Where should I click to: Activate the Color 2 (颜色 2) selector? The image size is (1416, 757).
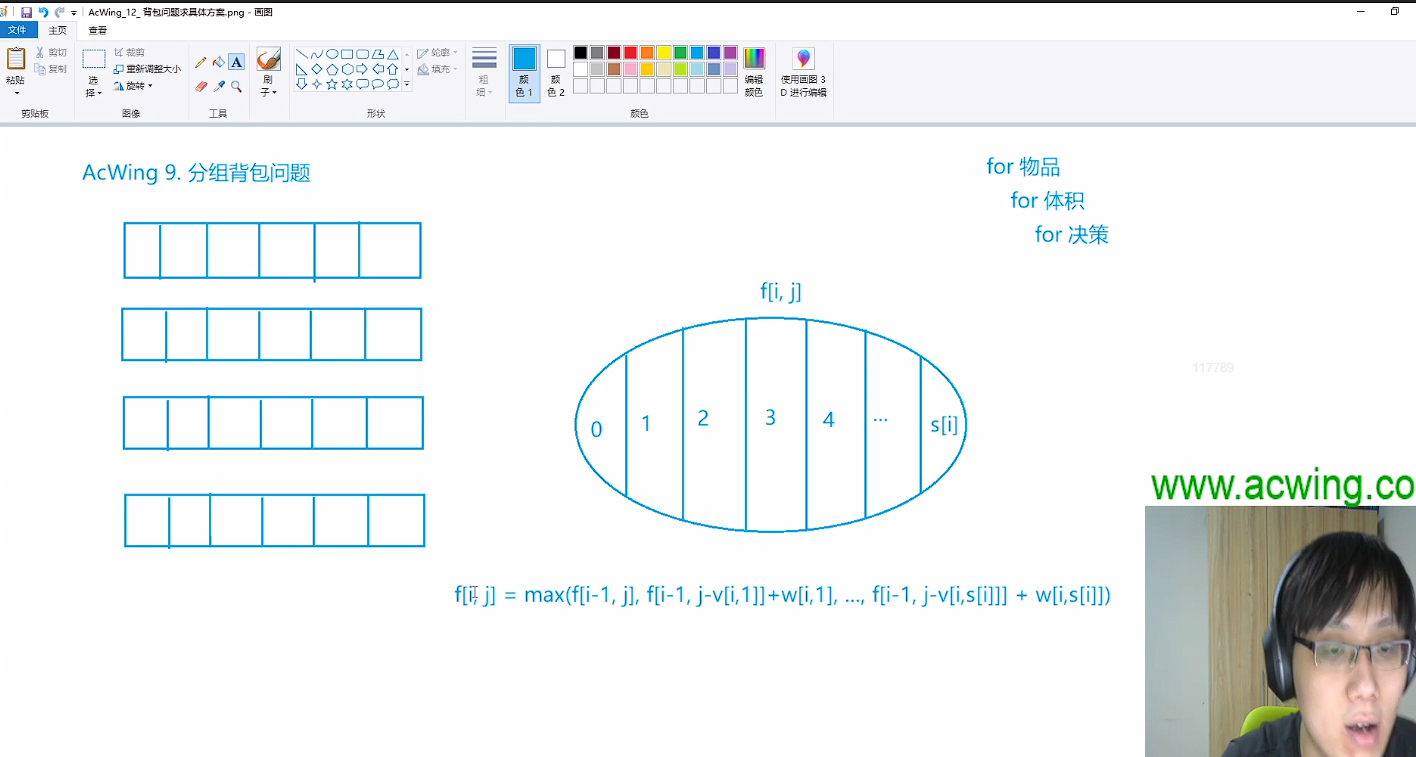[x=556, y=73]
